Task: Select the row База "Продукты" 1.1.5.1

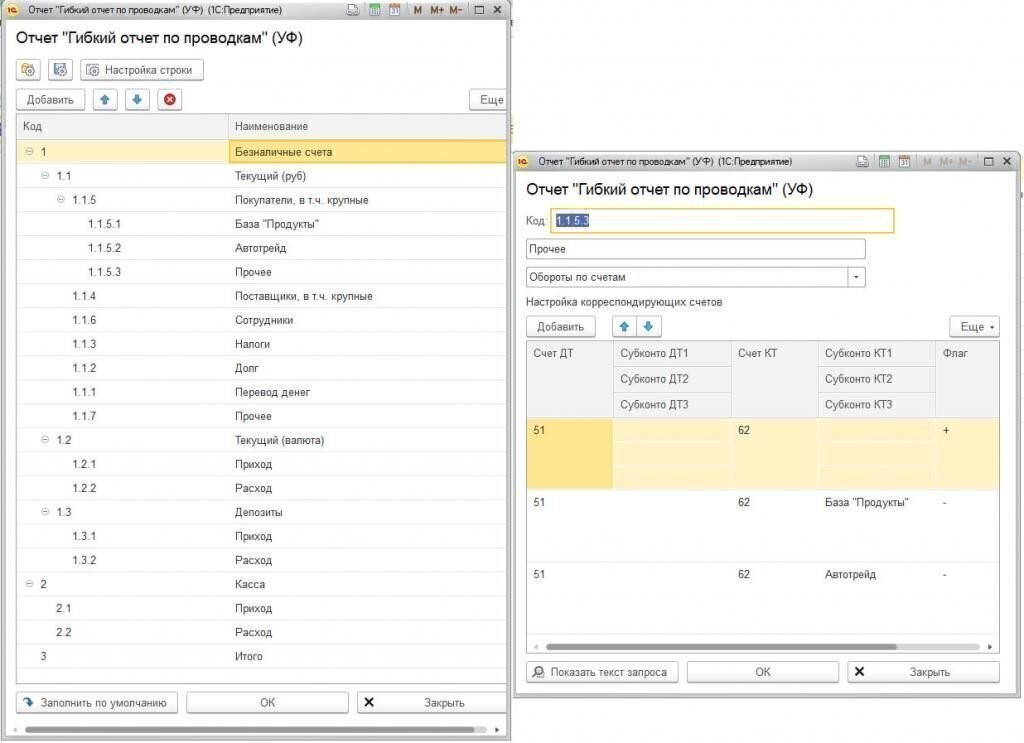Action: pyautogui.click(x=261, y=224)
